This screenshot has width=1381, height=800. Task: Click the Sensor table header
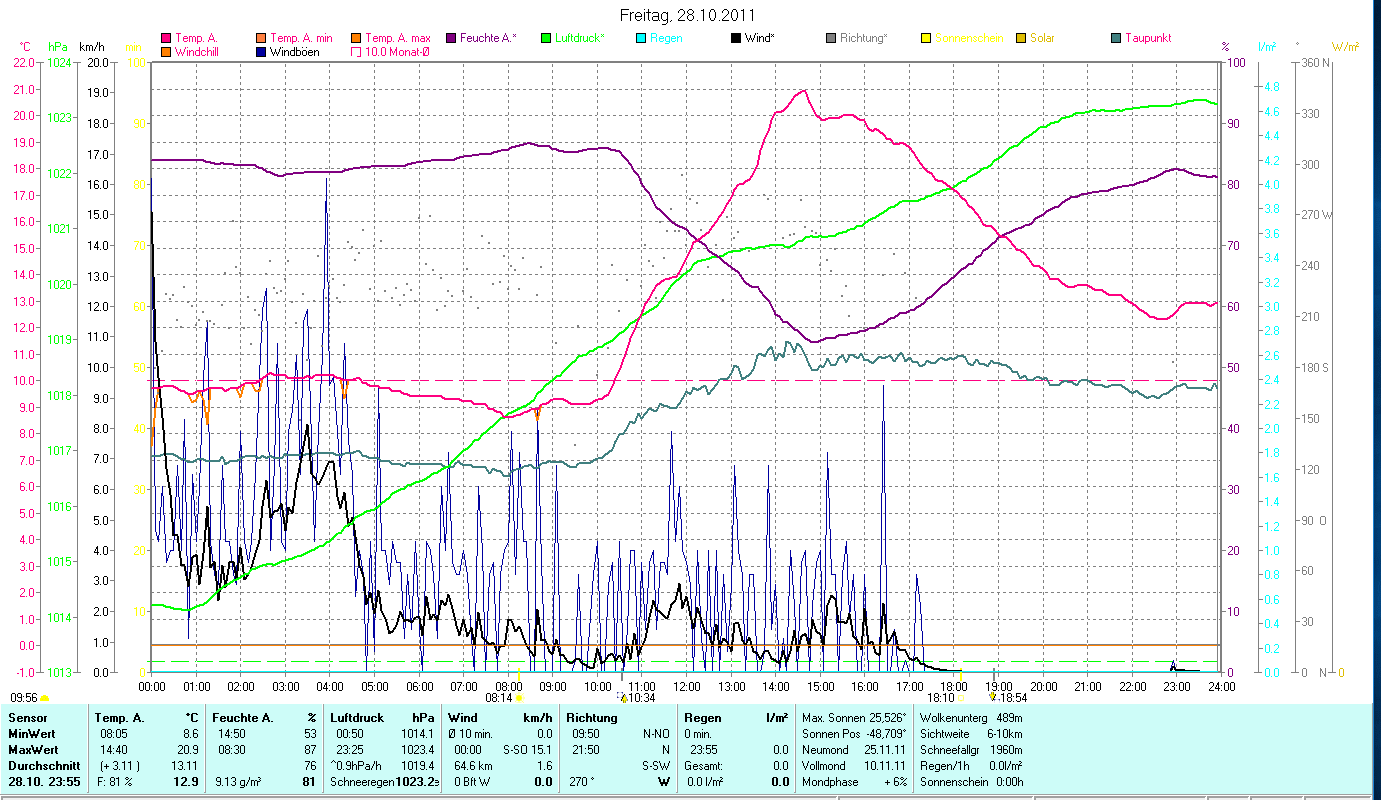[x=26, y=718]
